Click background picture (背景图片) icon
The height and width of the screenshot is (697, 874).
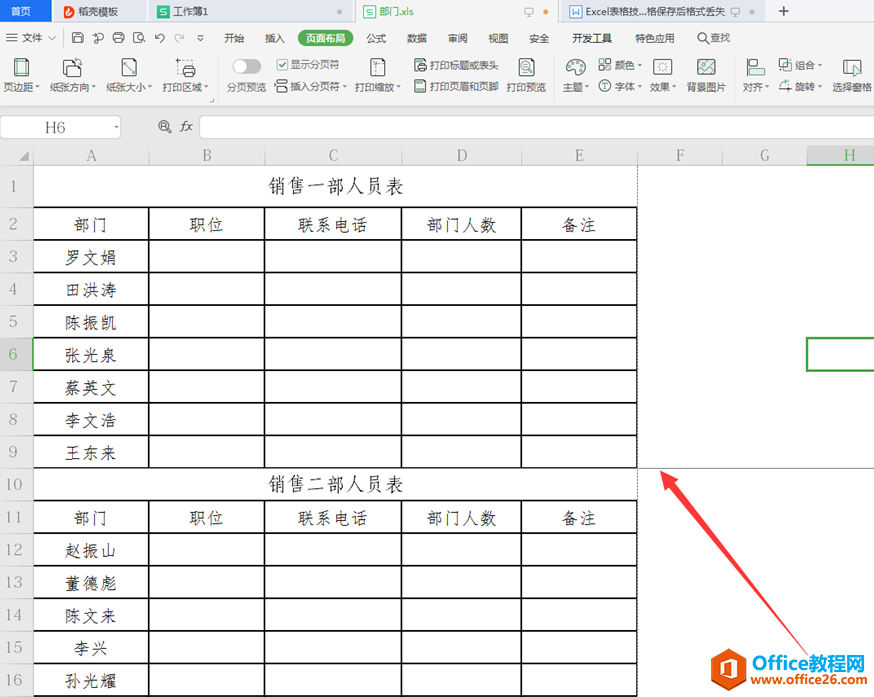pos(706,67)
